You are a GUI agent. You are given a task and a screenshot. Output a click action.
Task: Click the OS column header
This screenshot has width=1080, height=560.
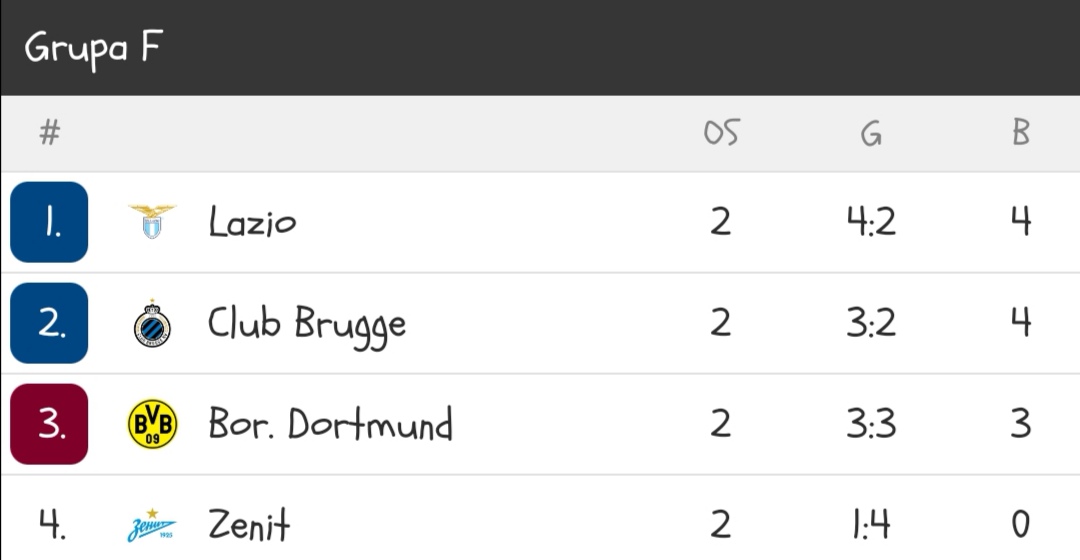coord(720,133)
